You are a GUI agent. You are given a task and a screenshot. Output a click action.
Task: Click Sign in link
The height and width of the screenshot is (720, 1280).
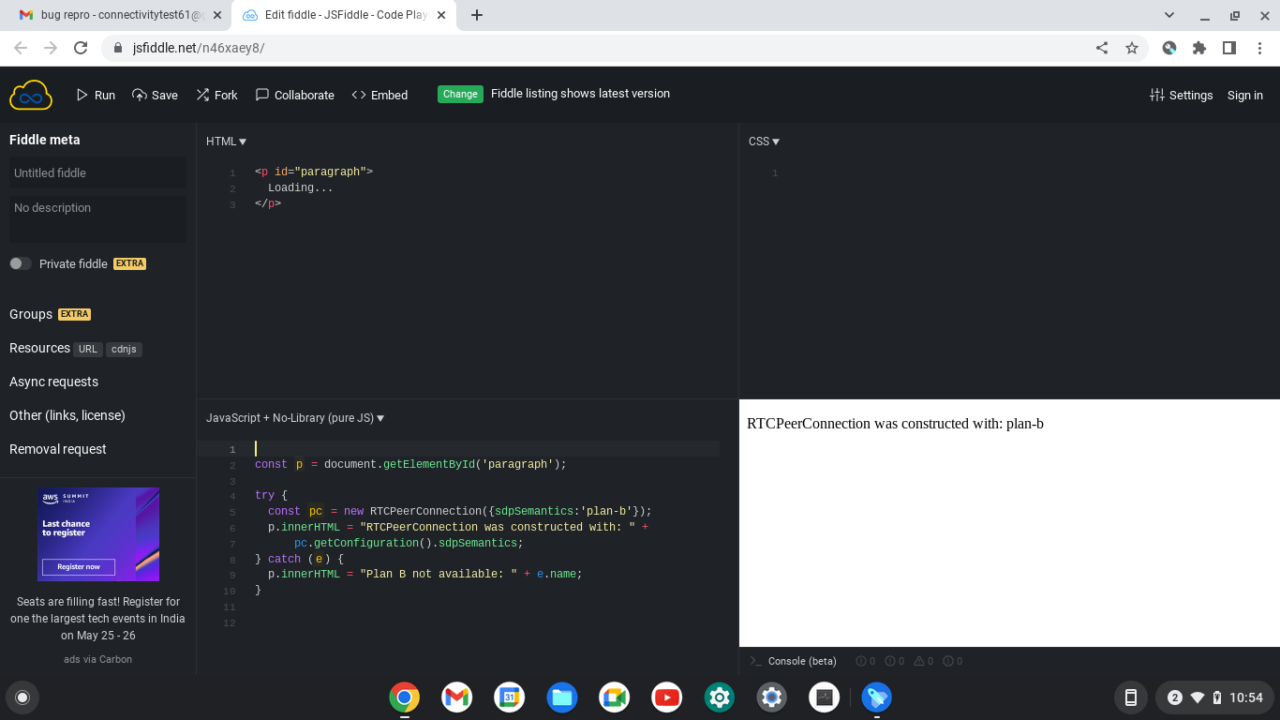pyautogui.click(x=1245, y=95)
